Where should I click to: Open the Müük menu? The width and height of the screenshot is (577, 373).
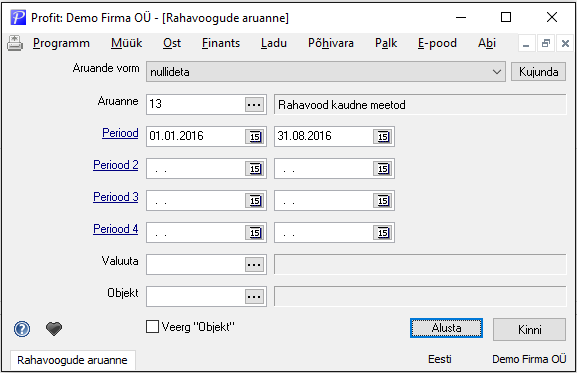(126, 43)
